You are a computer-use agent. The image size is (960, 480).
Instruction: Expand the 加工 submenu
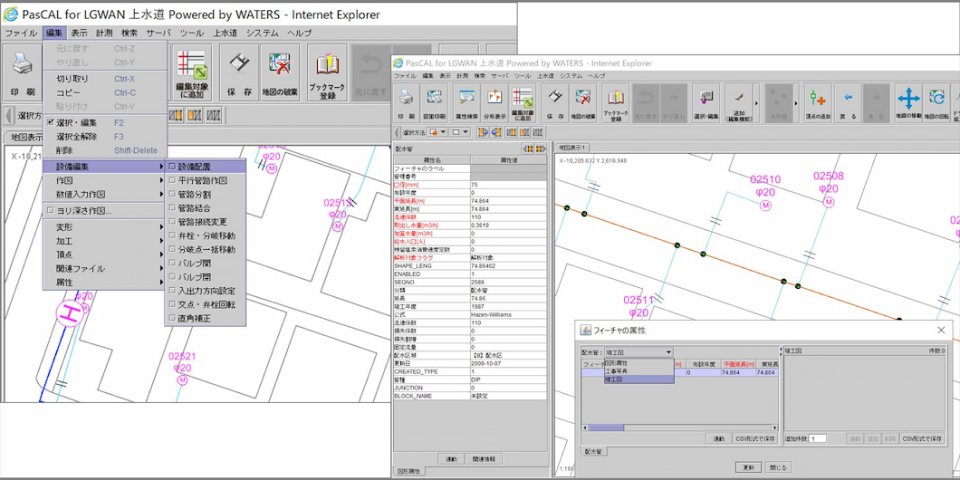(x=105, y=241)
